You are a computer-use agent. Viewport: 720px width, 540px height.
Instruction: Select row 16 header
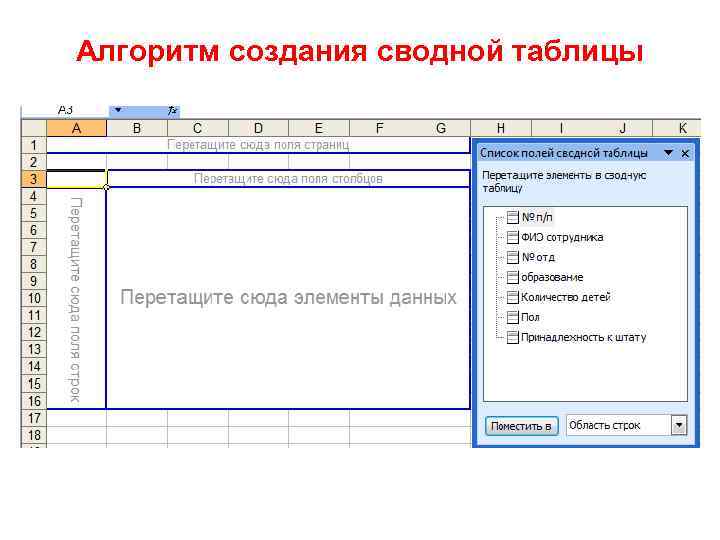point(34,401)
